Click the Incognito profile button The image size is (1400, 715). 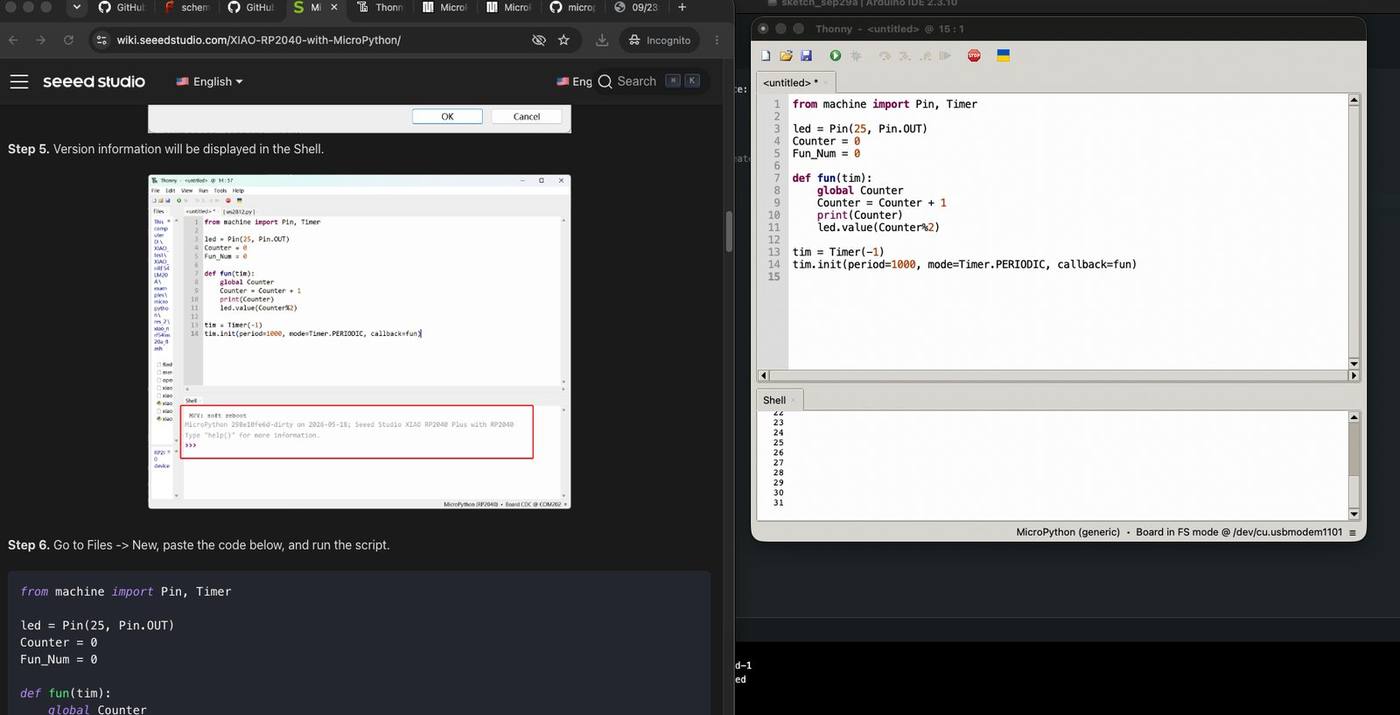[659, 40]
